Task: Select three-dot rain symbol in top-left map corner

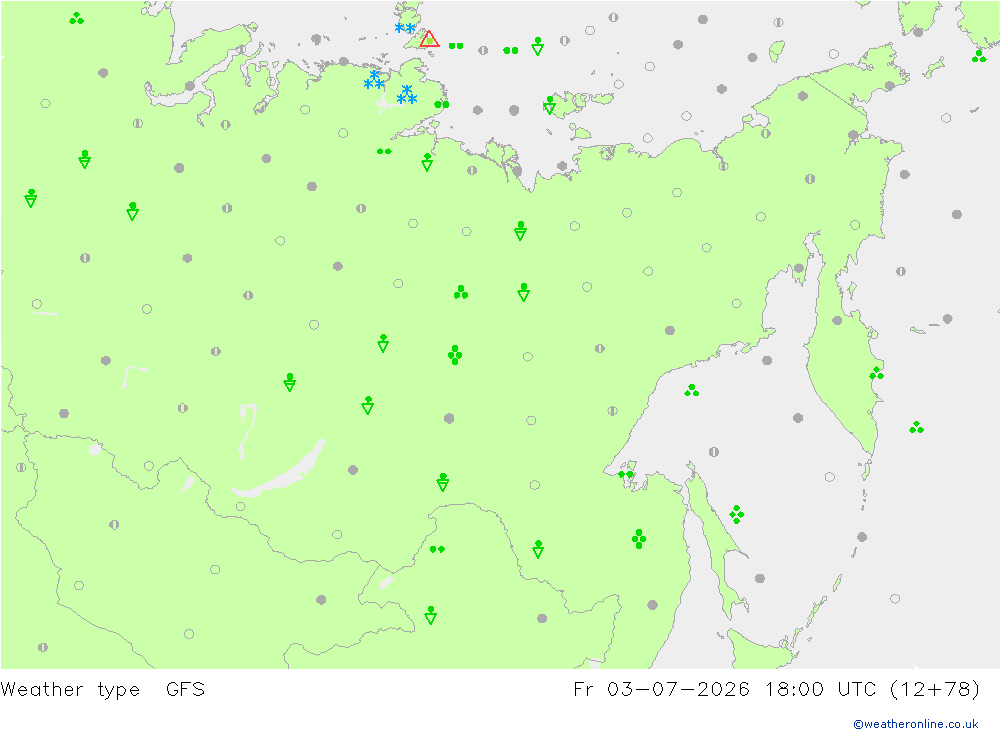Action: [x=77, y=19]
